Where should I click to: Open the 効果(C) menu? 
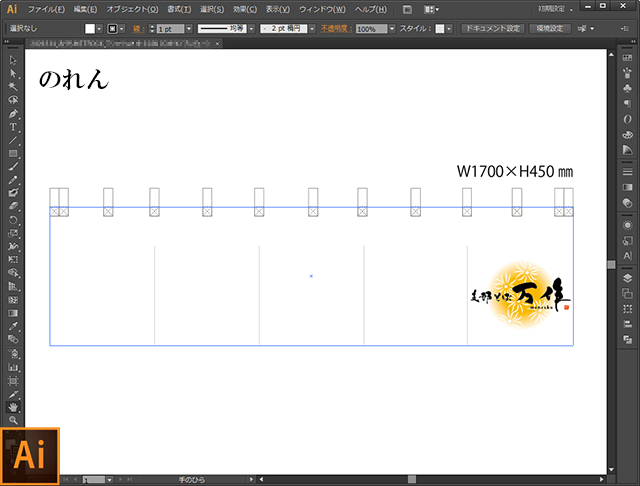click(x=245, y=9)
